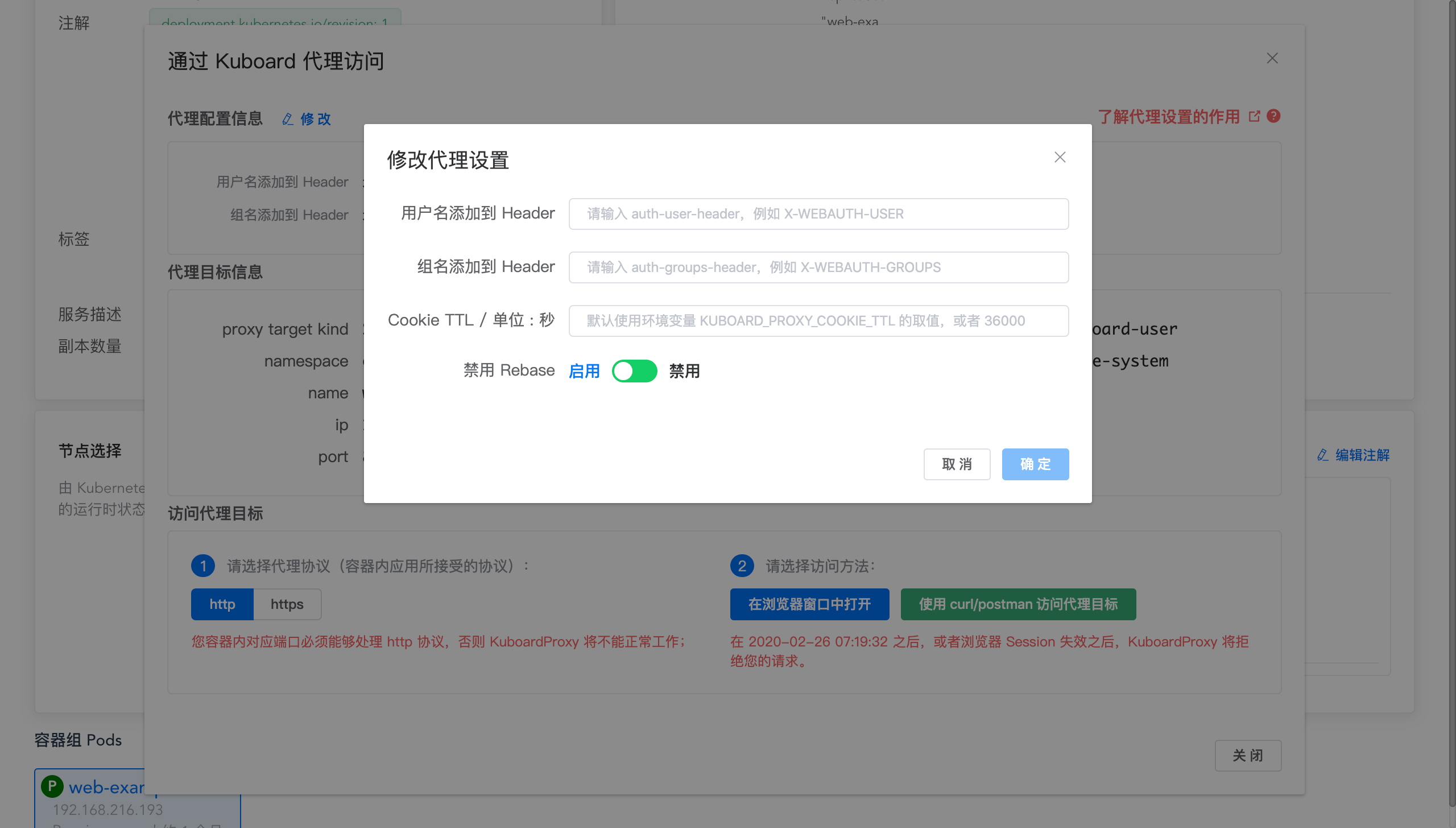Viewport: 1456px width, 828px height.
Task: Click the 组名添加到 Header input field
Action: [818, 267]
